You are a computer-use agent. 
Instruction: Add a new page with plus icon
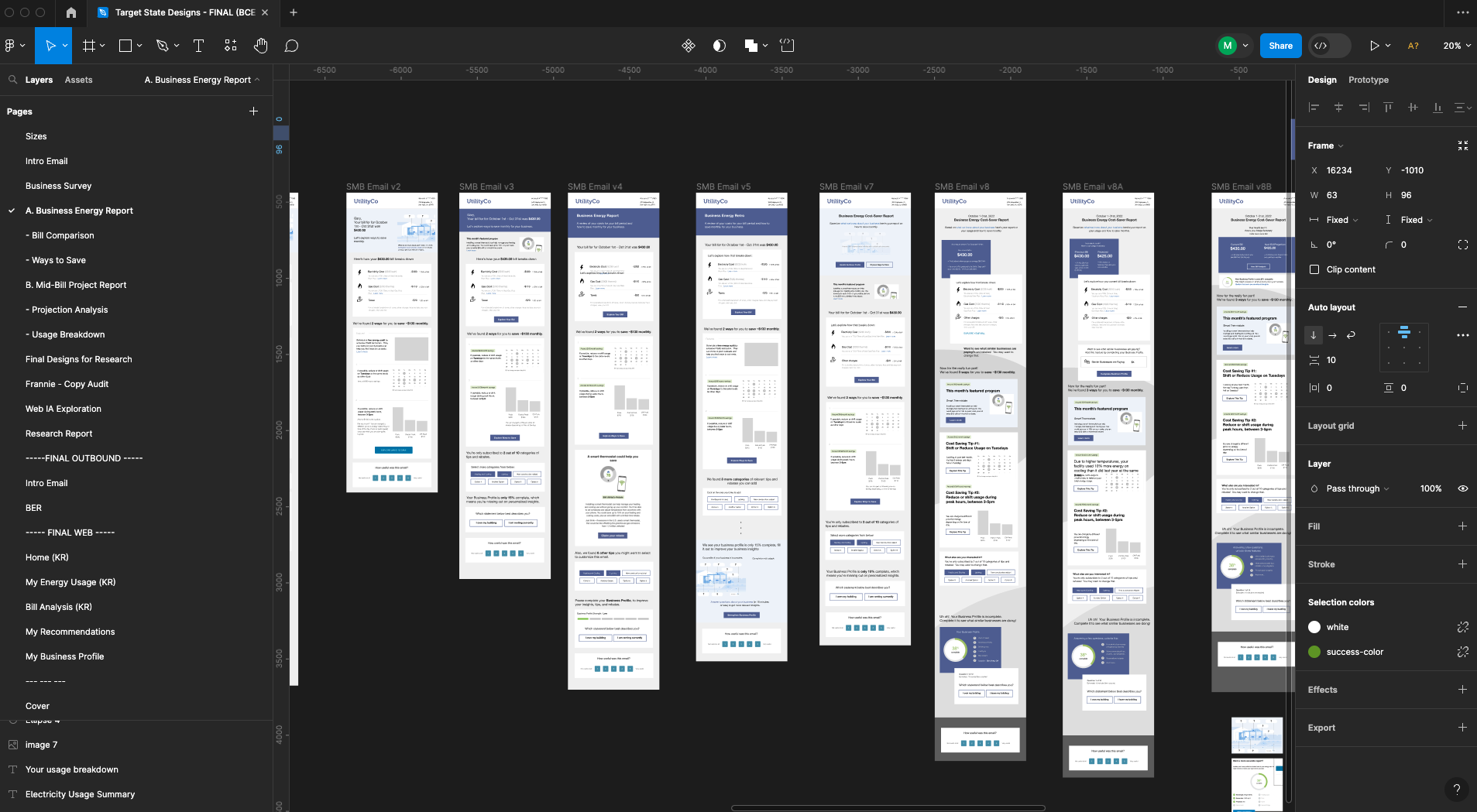[x=253, y=111]
